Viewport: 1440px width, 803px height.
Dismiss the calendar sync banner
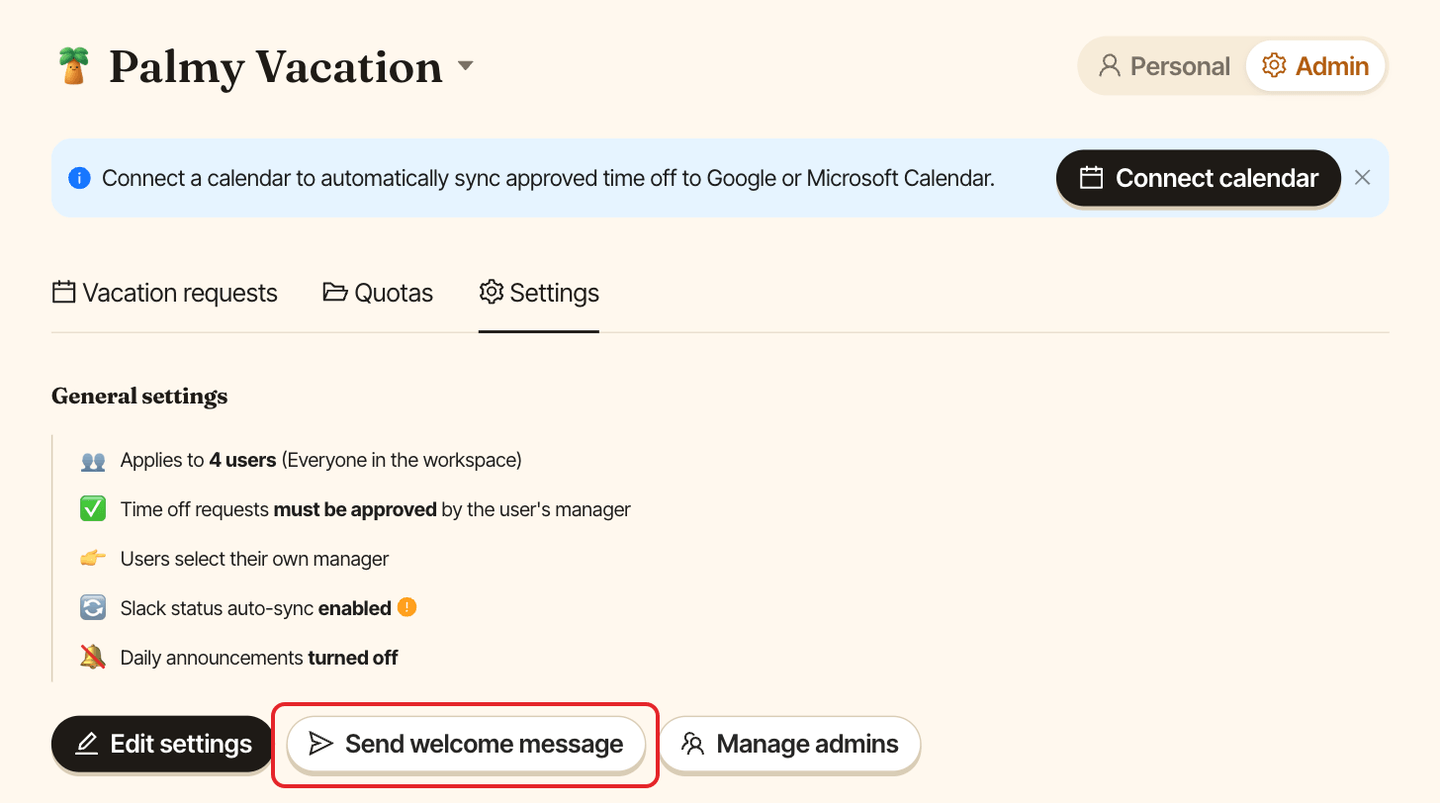(x=1362, y=178)
